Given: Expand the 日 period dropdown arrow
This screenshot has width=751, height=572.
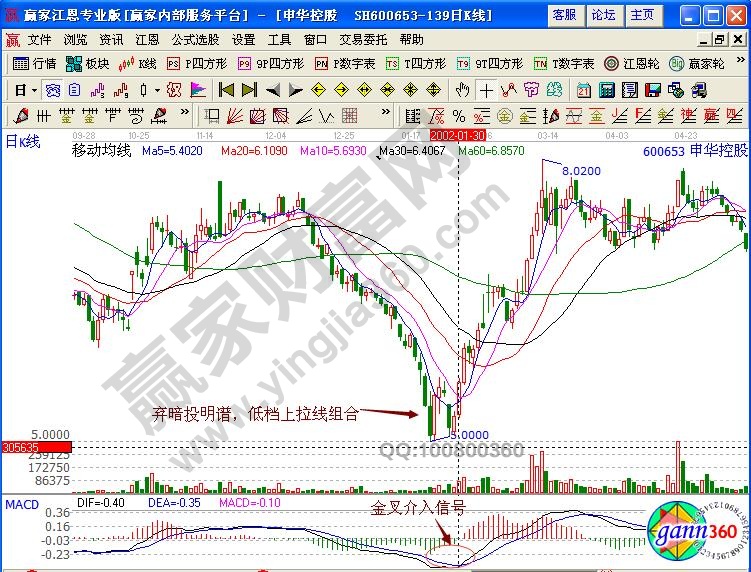Looking at the screenshot, I should point(33,89).
